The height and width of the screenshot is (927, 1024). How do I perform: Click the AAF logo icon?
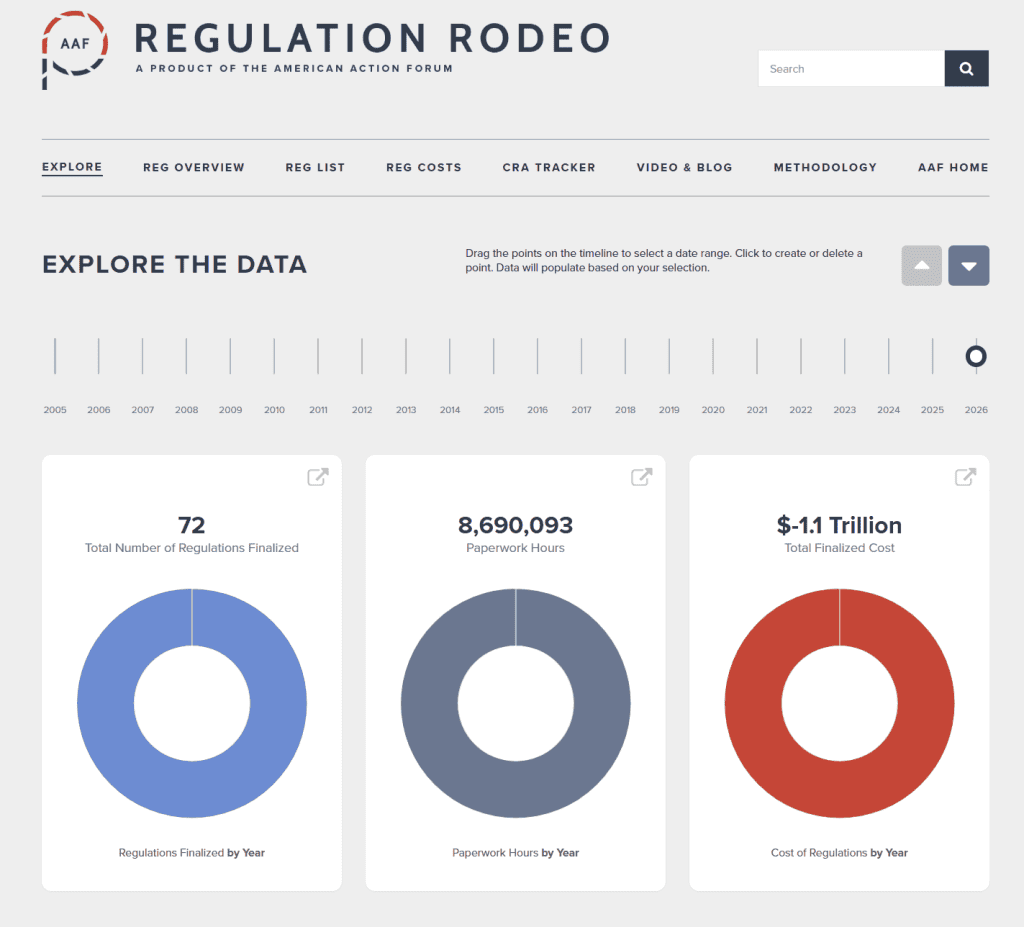tap(74, 48)
